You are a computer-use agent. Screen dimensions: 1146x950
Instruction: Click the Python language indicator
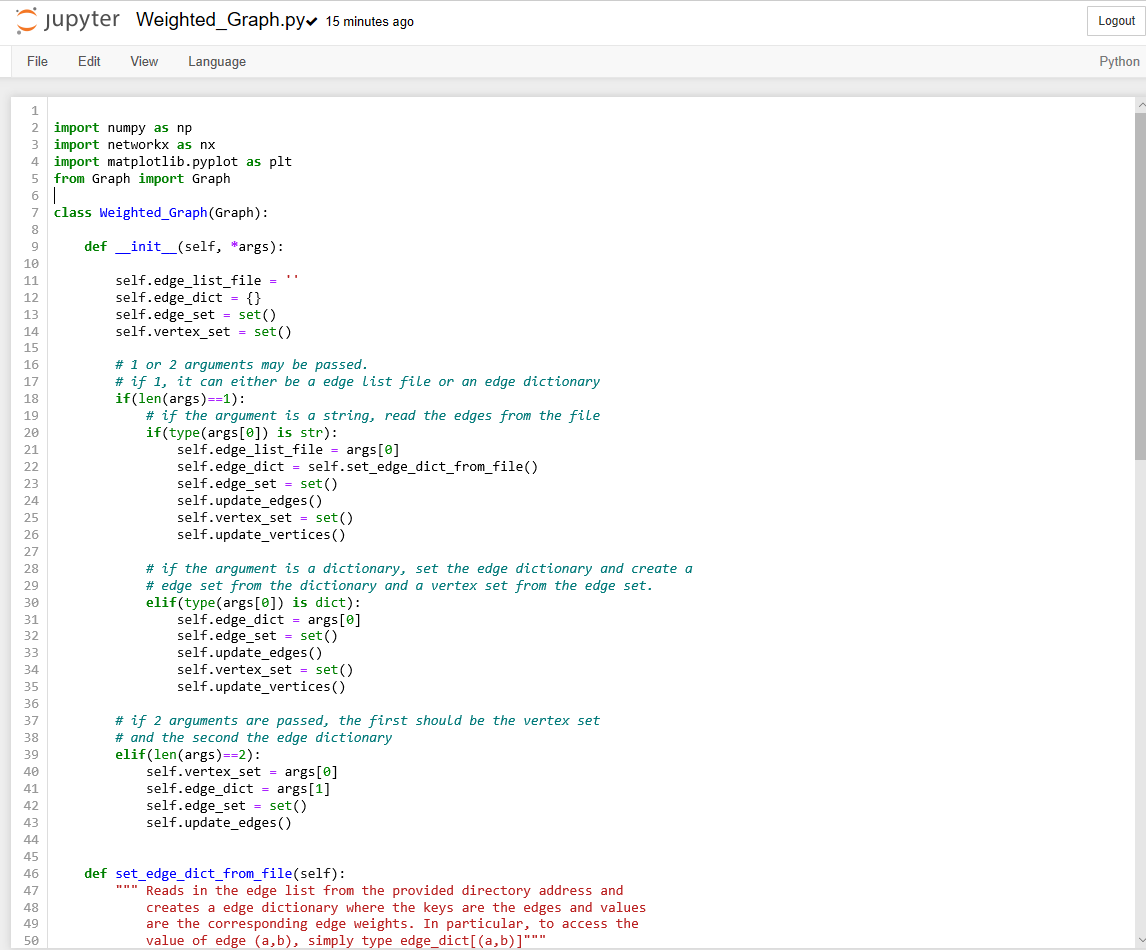(x=1119, y=61)
